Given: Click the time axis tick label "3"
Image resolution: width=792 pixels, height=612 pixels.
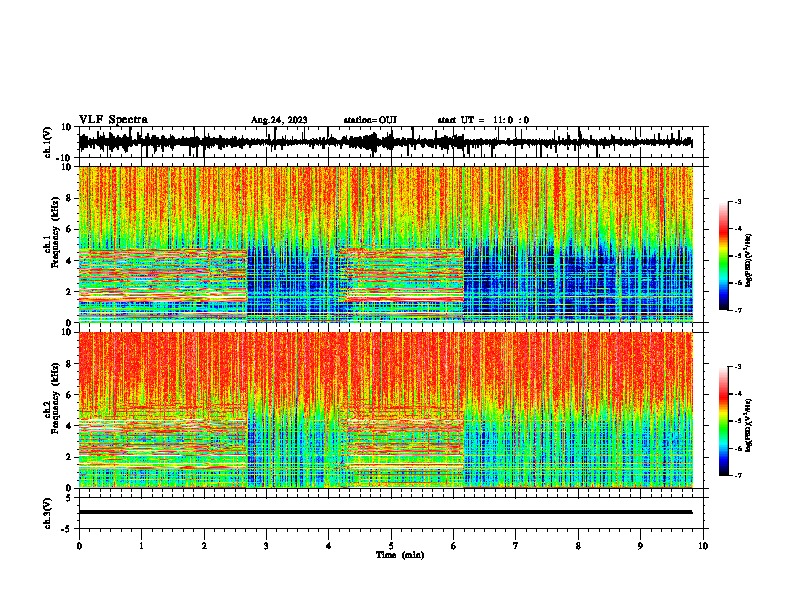Looking at the screenshot, I should pyautogui.click(x=266, y=545).
